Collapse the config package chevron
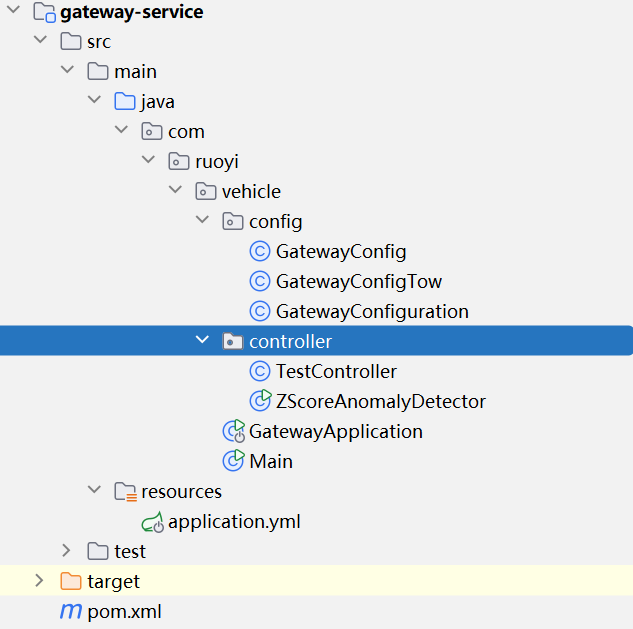633x629 pixels. [203, 221]
